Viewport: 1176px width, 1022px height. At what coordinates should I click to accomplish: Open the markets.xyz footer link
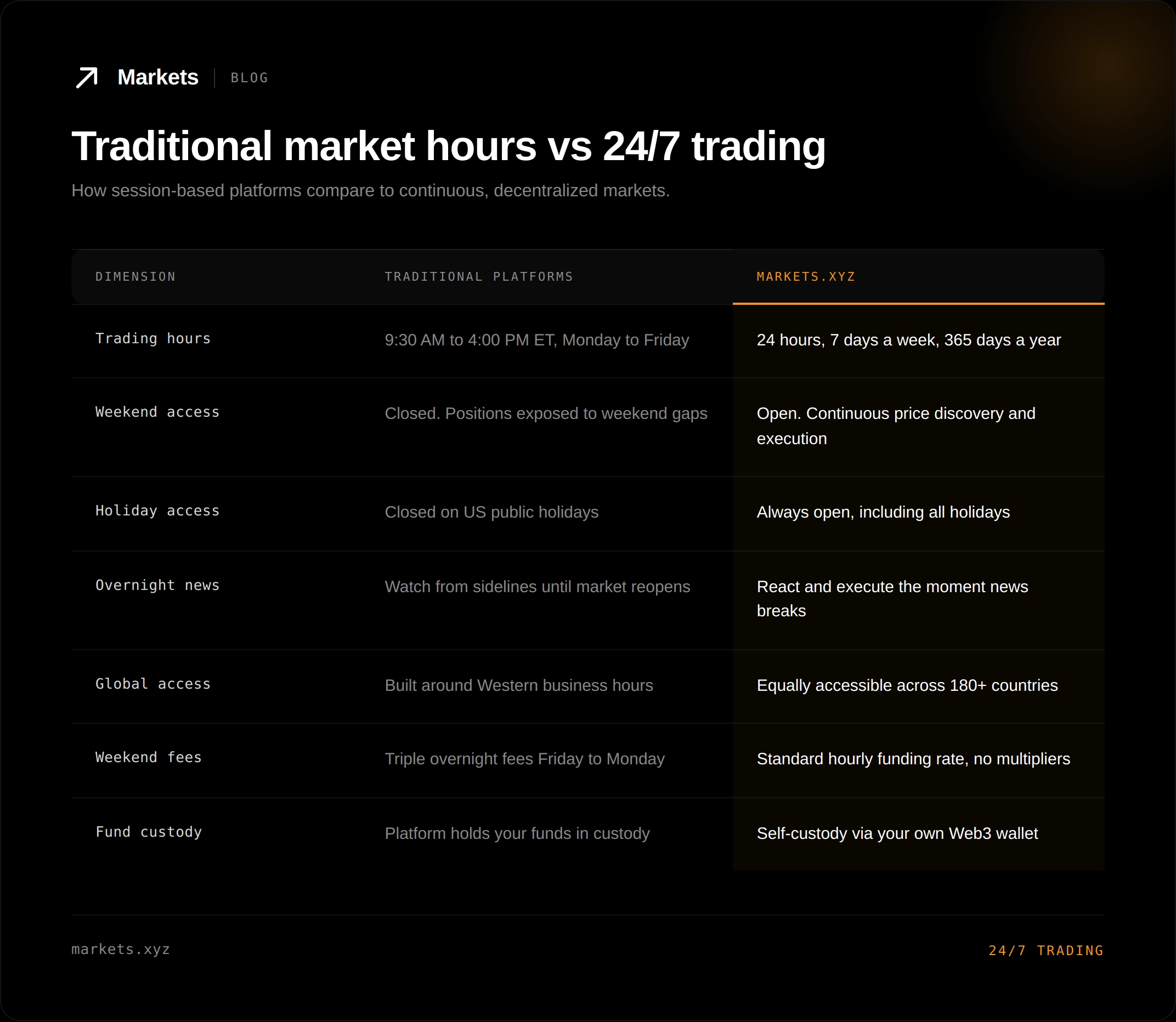pos(120,949)
